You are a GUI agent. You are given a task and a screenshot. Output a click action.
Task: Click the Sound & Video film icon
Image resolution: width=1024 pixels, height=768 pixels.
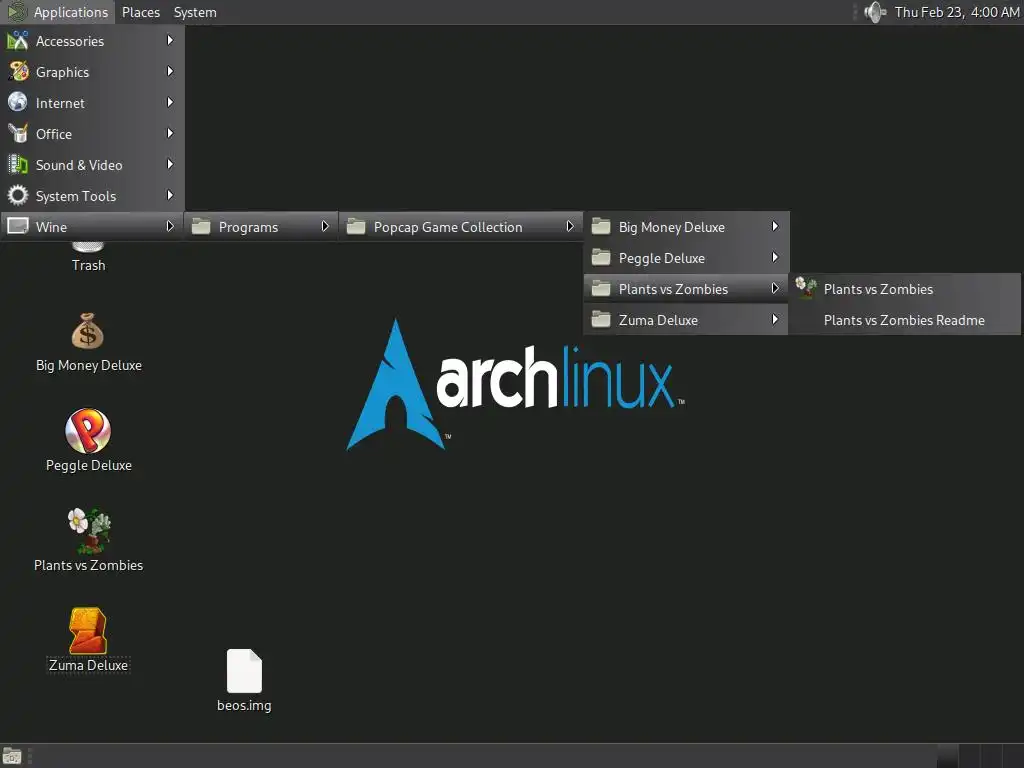18,165
